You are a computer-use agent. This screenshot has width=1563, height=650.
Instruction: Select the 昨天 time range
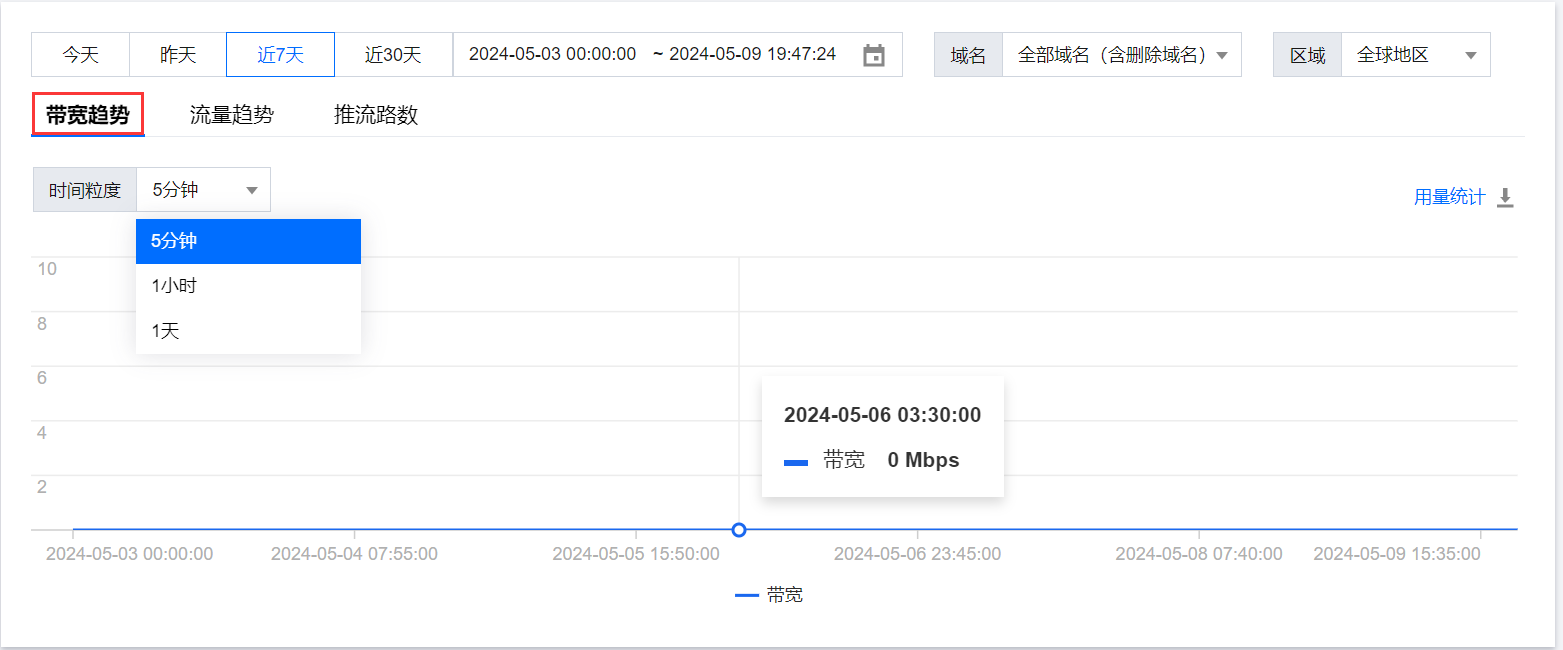[x=178, y=55]
